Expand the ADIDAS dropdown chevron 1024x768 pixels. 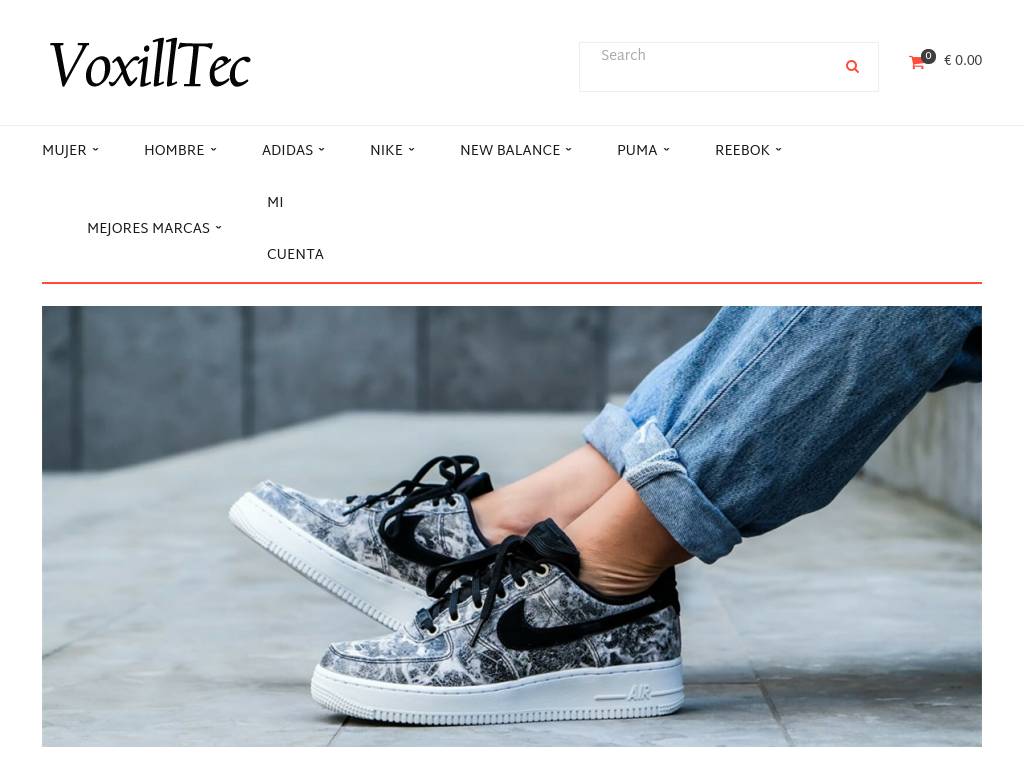click(321, 150)
